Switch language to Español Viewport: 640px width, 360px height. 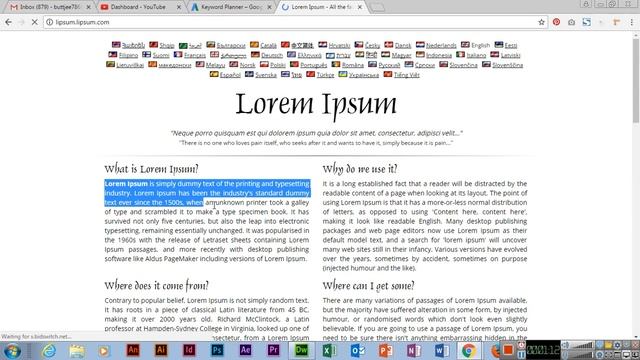click(230, 75)
